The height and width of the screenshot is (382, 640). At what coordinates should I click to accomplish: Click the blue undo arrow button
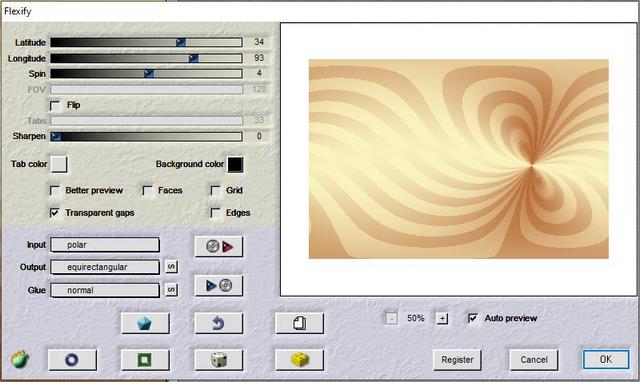point(219,324)
